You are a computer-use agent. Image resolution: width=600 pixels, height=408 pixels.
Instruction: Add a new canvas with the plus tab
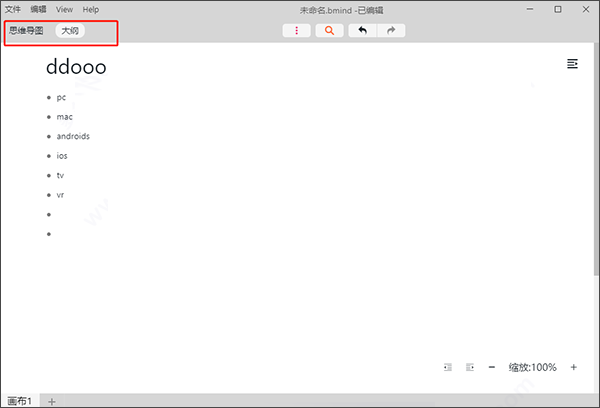click(x=52, y=401)
